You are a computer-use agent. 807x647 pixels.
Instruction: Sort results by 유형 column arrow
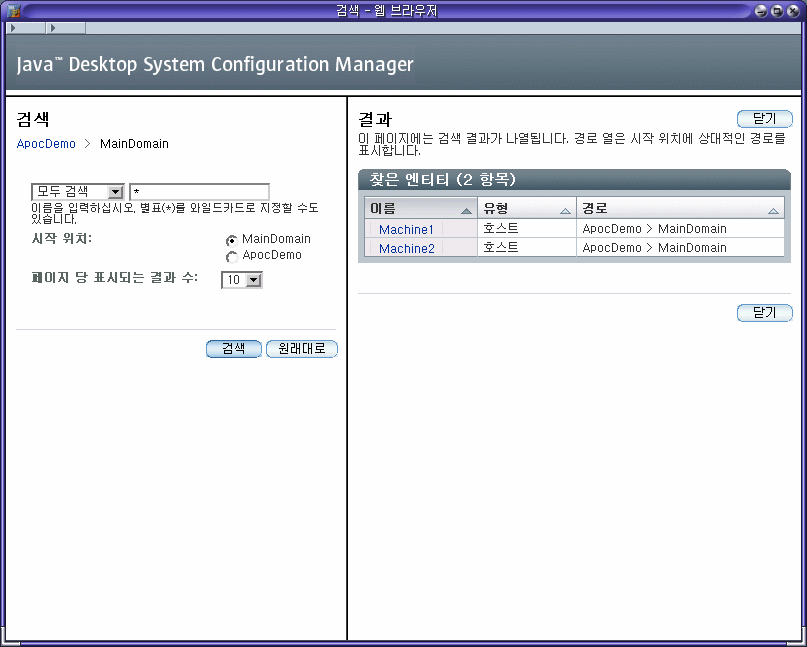pyautogui.click(x=565, y=211)
